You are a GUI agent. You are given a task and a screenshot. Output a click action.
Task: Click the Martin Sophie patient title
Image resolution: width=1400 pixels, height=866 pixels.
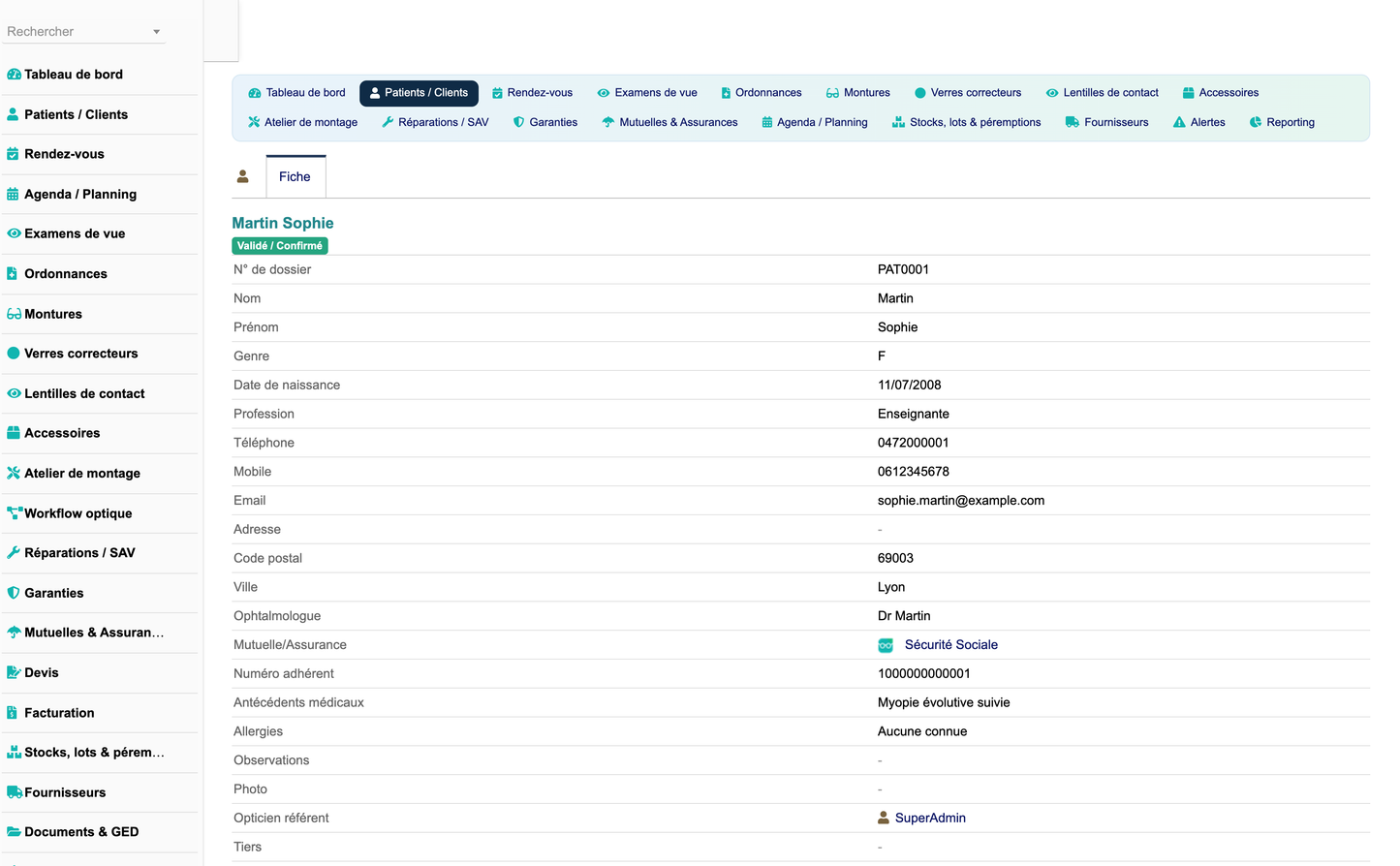pos(283,223)
